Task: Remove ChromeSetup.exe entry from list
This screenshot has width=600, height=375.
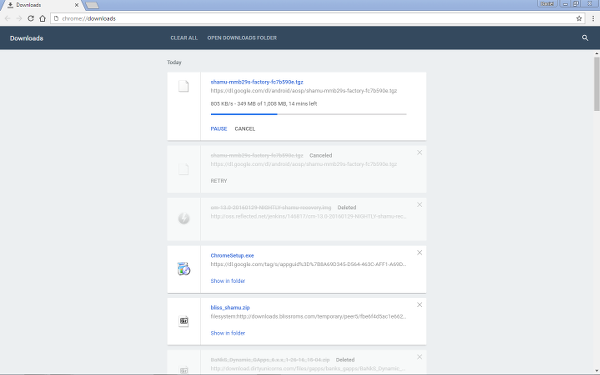Action: (x=419, y=253)
